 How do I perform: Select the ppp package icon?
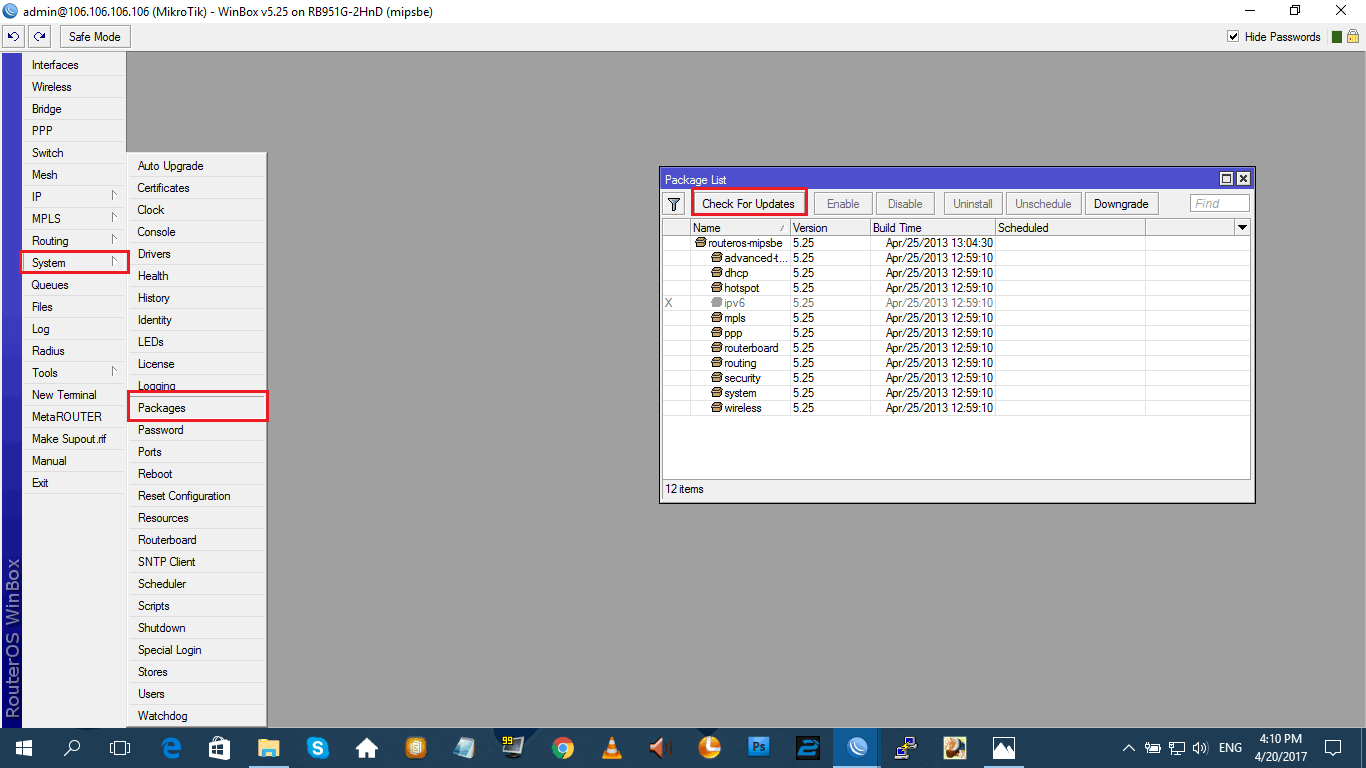point(716,333)
